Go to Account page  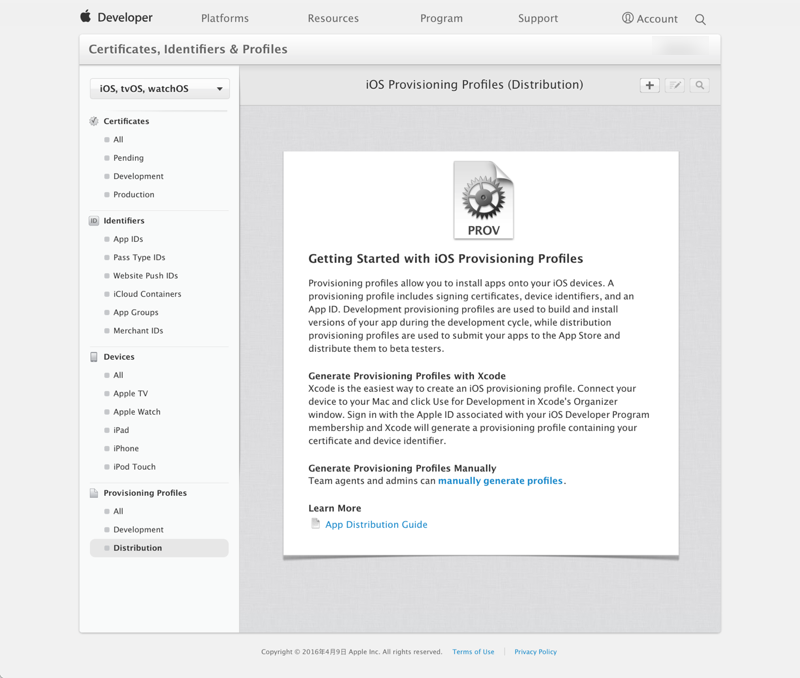pyautogui.click(x=657, y=19)
